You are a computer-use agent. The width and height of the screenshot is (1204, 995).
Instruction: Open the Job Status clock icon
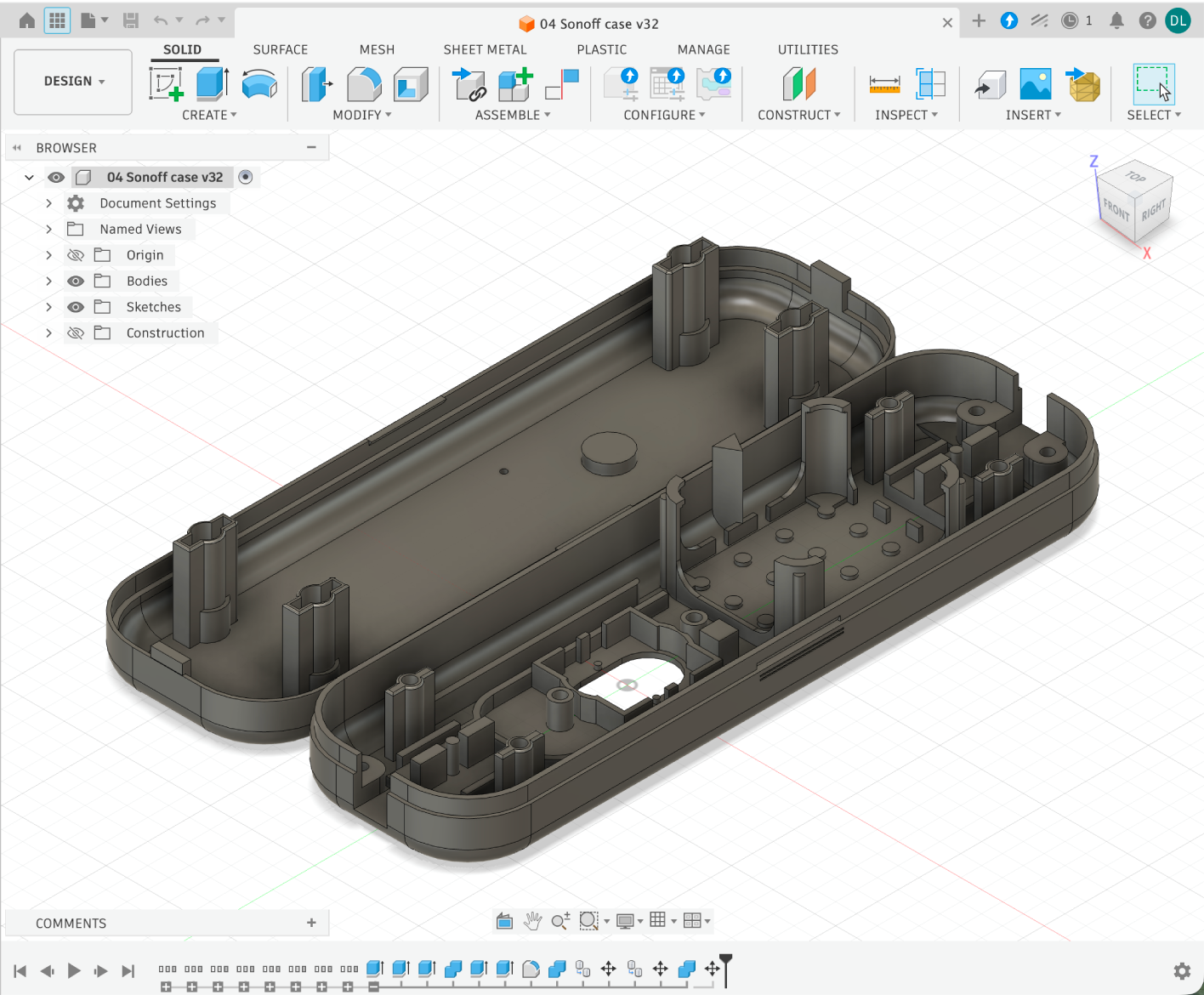(x=1070, y=20)
